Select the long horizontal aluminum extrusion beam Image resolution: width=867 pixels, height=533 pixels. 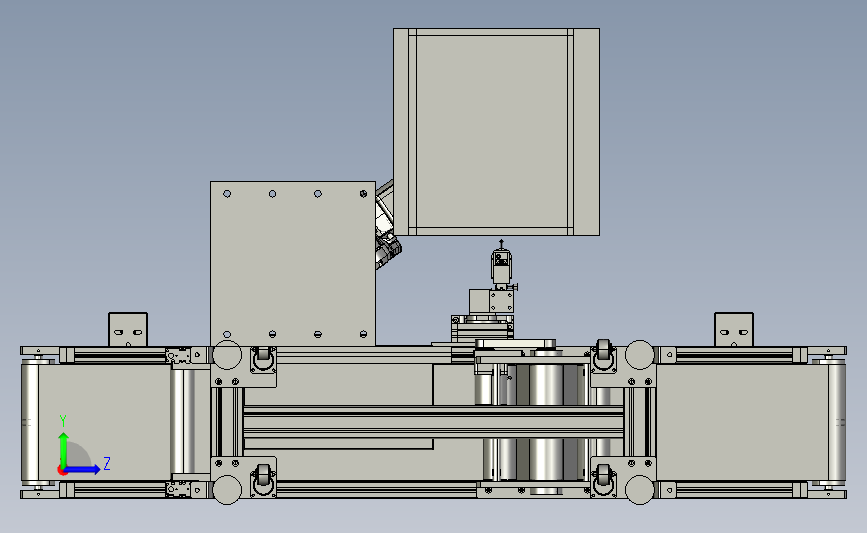click(434, 422)
